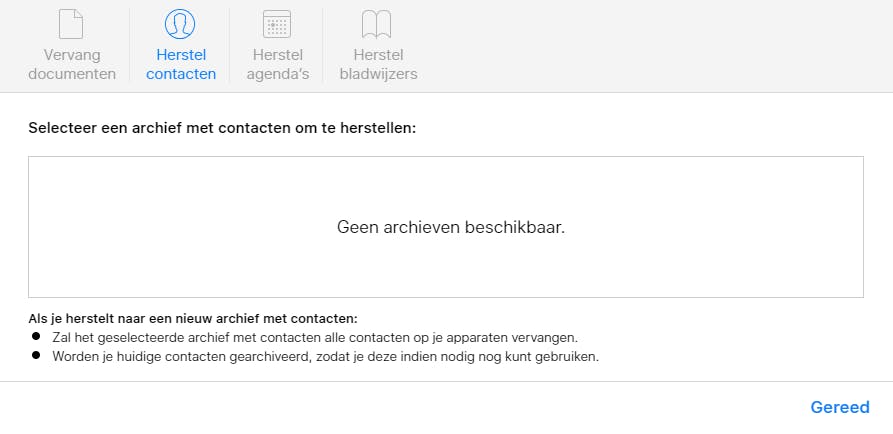Open the "Herstel agenda's" tab label

point(277,64)
